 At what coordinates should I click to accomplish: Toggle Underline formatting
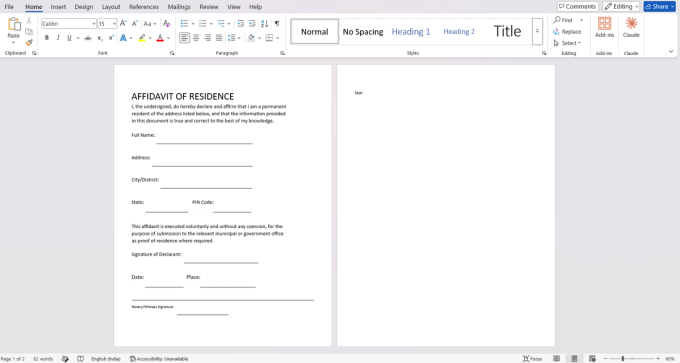69,38
